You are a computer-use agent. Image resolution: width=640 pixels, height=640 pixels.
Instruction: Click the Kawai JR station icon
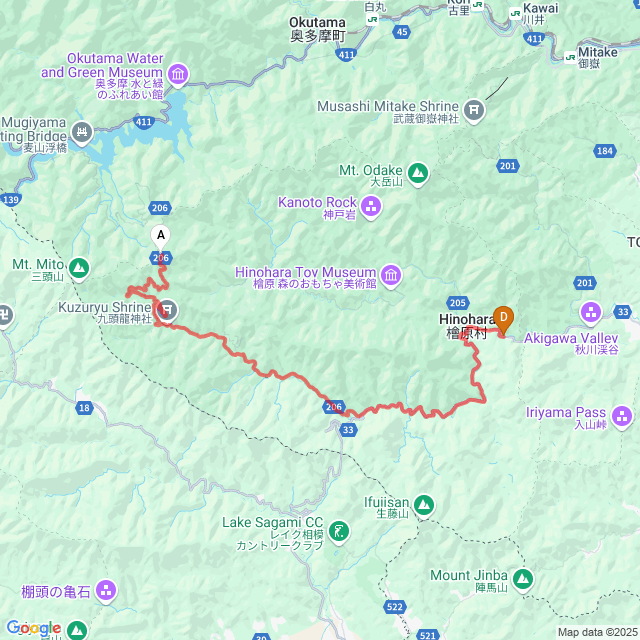click(x=516, y=13)
